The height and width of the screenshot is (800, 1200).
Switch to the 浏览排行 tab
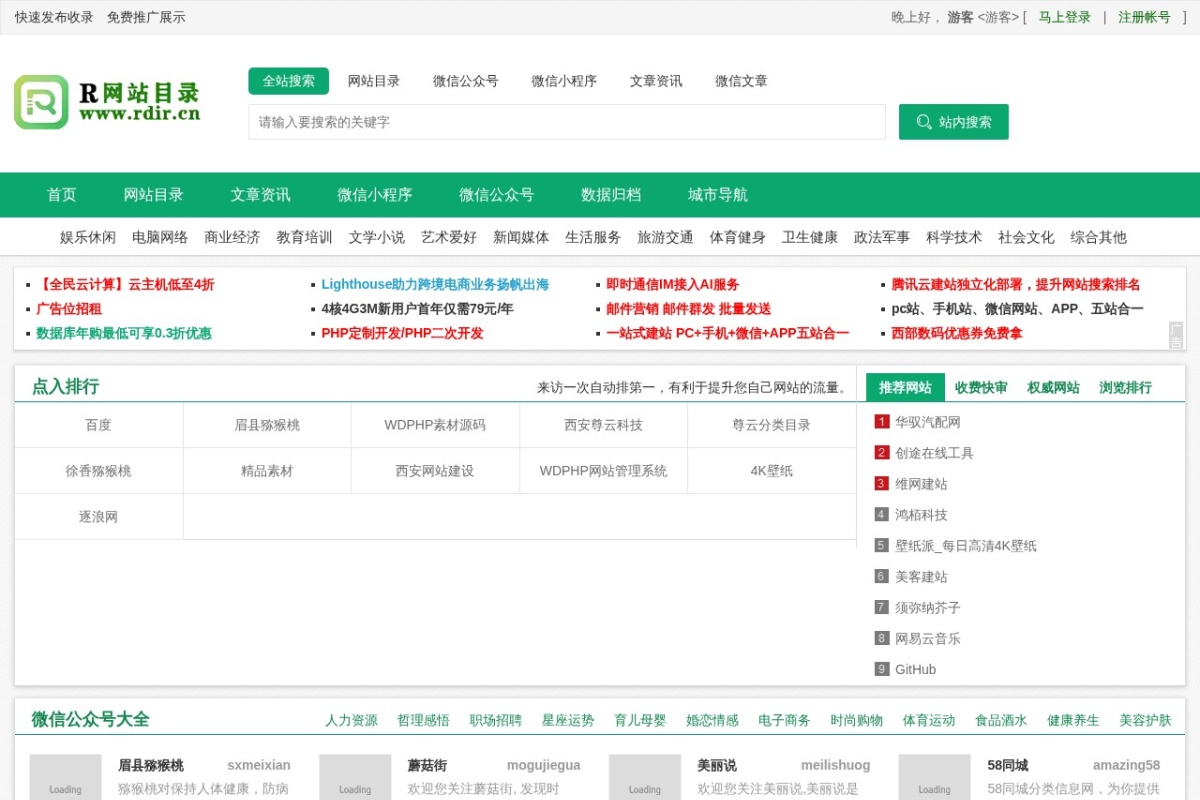1125,387
